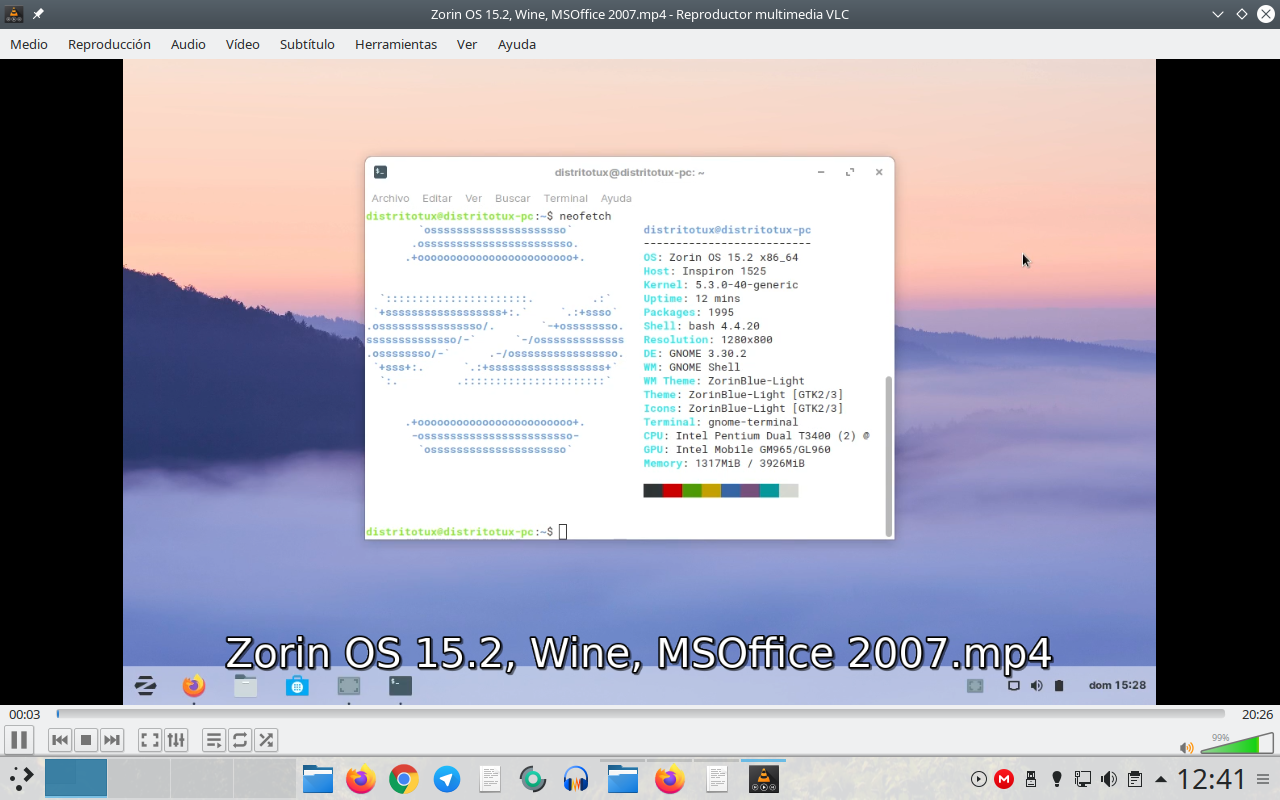This screenshot has width=1280, height=800.
Task: Open the removable devices tray icon
Action: (1031, 779)
